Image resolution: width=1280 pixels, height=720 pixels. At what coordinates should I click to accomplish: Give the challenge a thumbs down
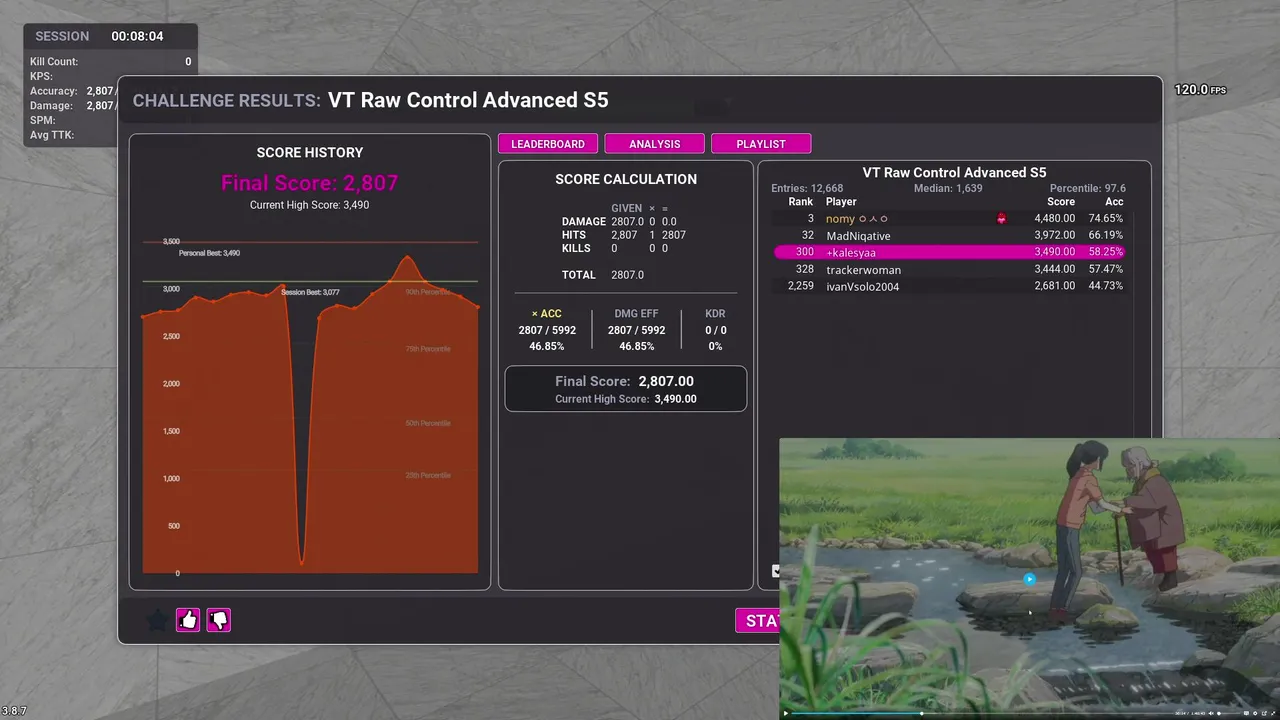pos(218,620)
